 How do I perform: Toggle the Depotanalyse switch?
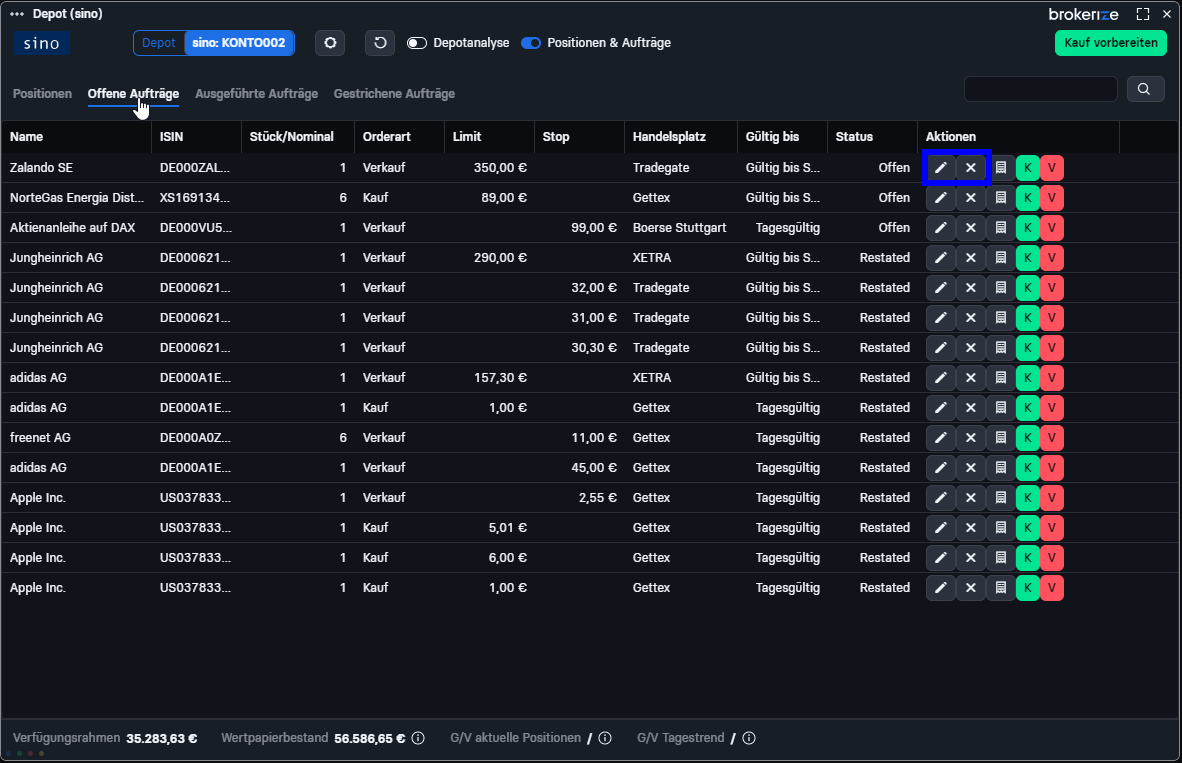coord(417,43)
